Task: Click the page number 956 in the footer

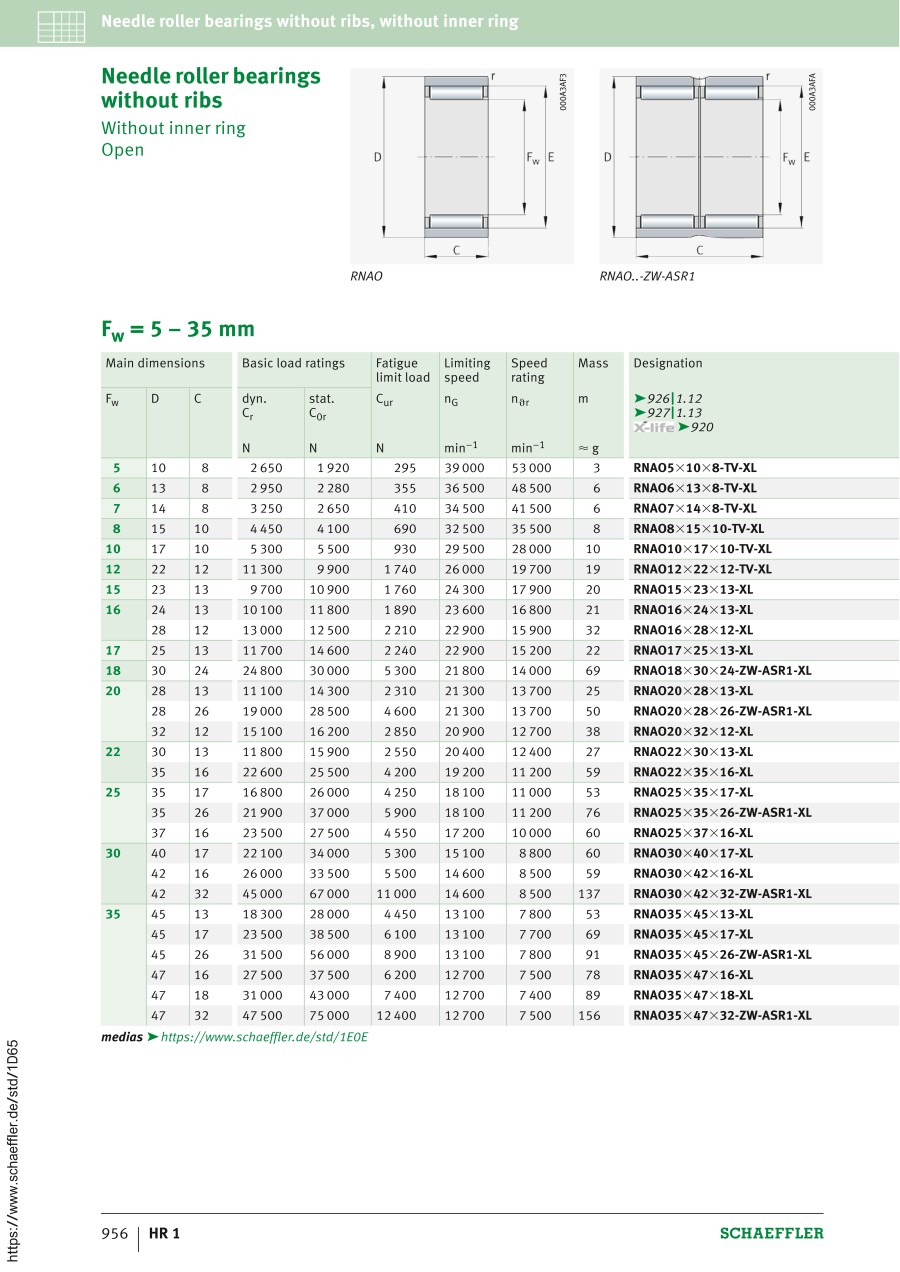Action: pyautogui.click(x=115, y=1233)
